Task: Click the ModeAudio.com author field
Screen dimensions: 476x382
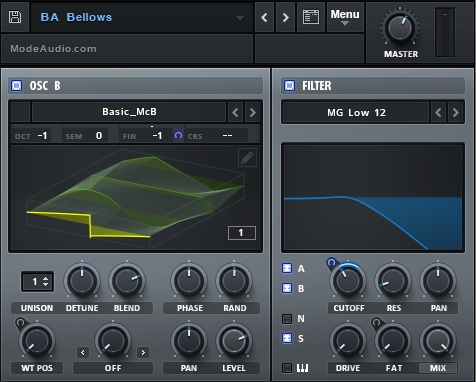Action: (x=127, y=49)
